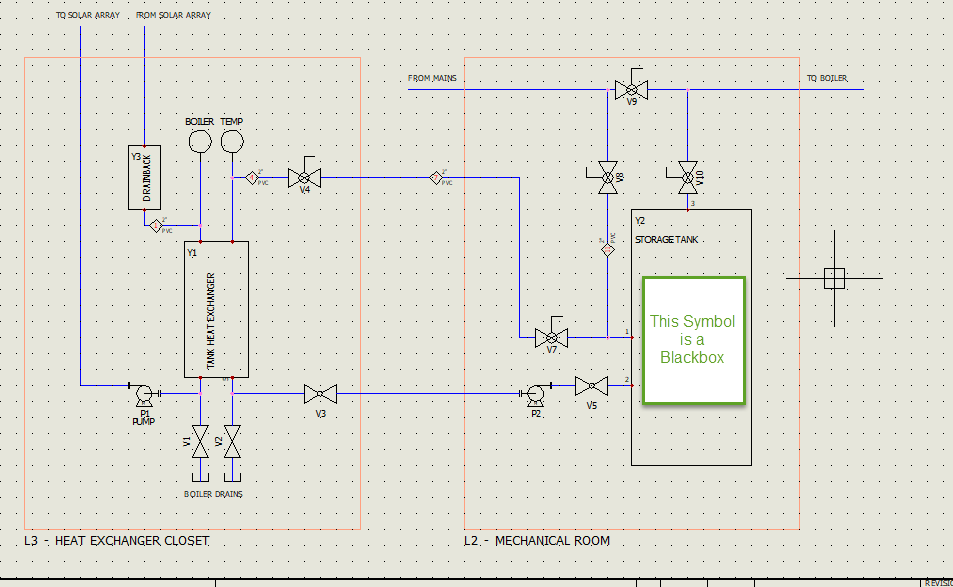The width and height of the screenshot is (953, 587).
Task: Select the V3 valve symbol
Action: pyautogui.click(x=320, y=394)
